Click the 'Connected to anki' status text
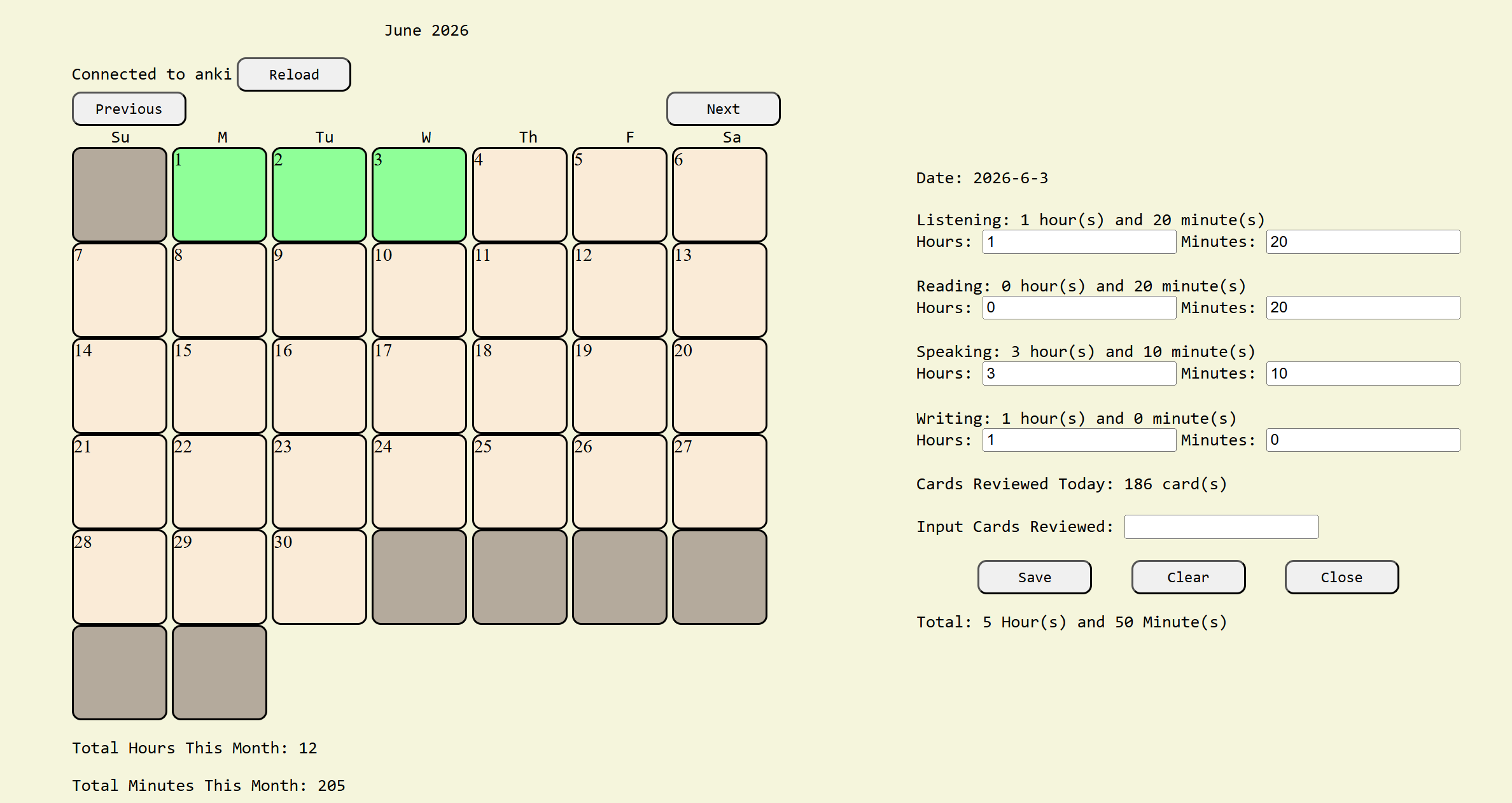1512x803 pixels. point(151,74)
